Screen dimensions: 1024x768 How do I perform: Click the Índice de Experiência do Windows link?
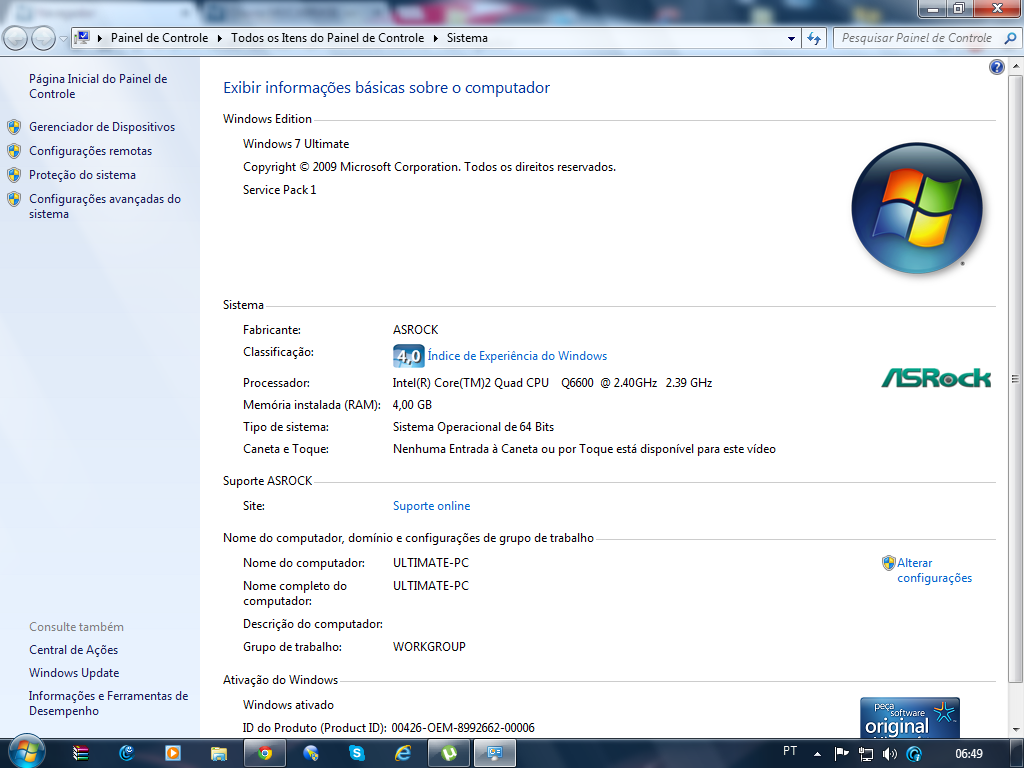tap(516, 356)
